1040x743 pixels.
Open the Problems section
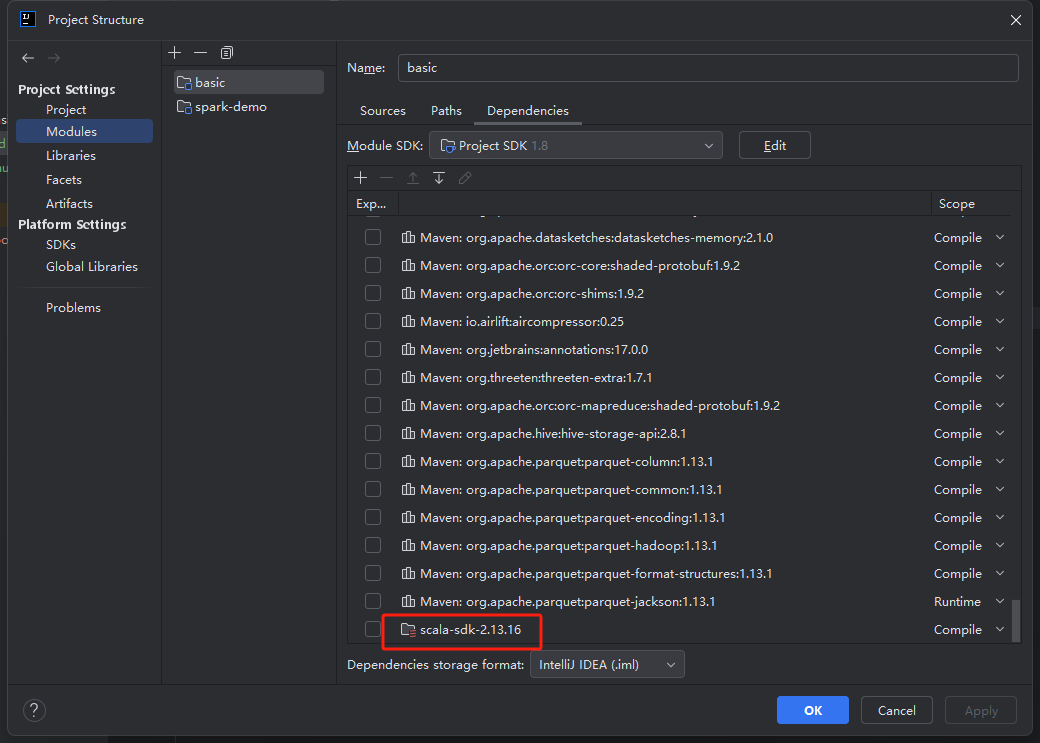tap(73, 308)
